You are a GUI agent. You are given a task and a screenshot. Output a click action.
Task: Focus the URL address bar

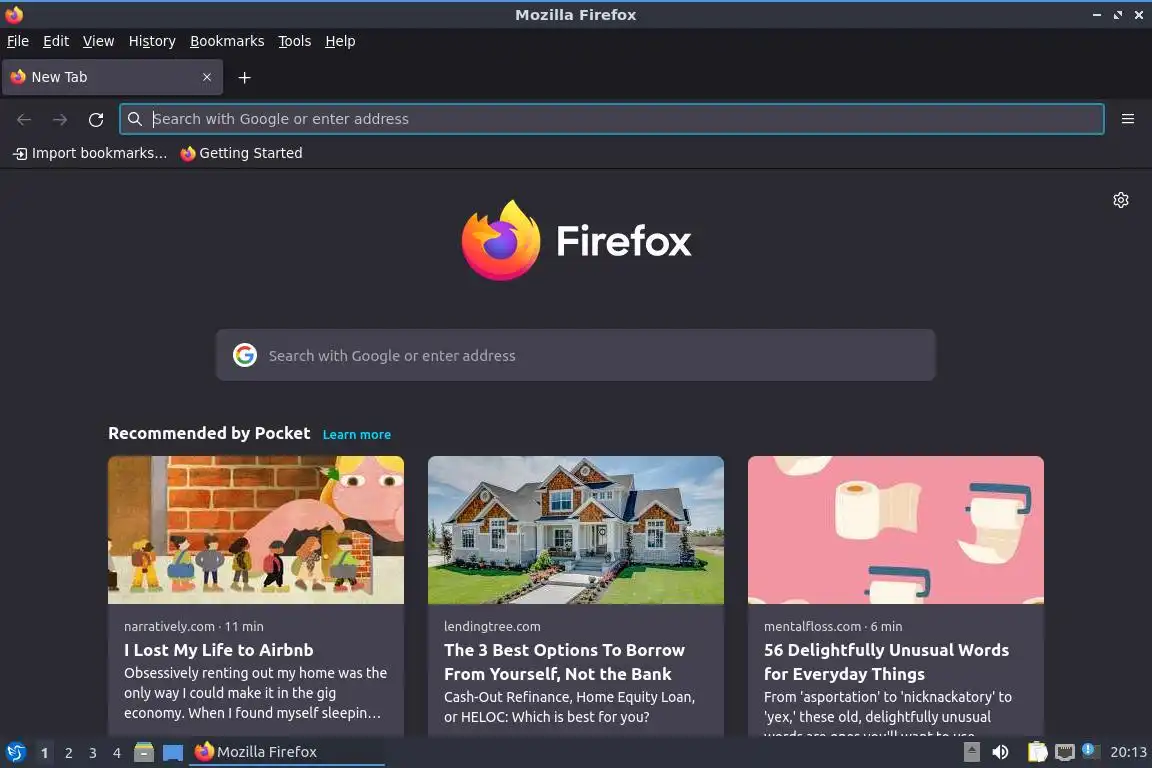pos(611,119)
